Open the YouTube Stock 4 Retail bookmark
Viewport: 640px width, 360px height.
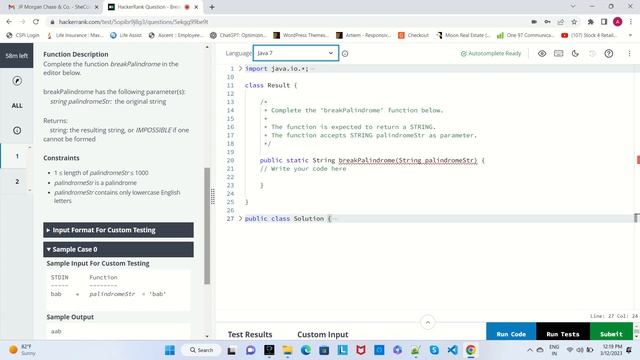click(589, 36)
